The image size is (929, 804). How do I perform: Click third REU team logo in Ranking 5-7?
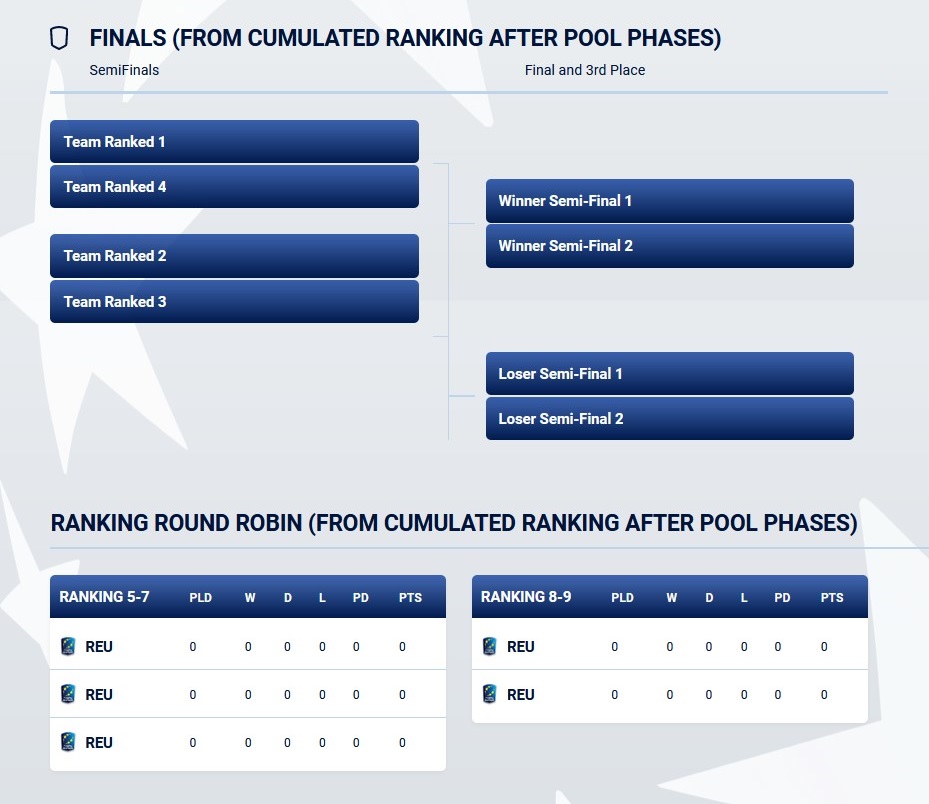(x=68, y=742)
